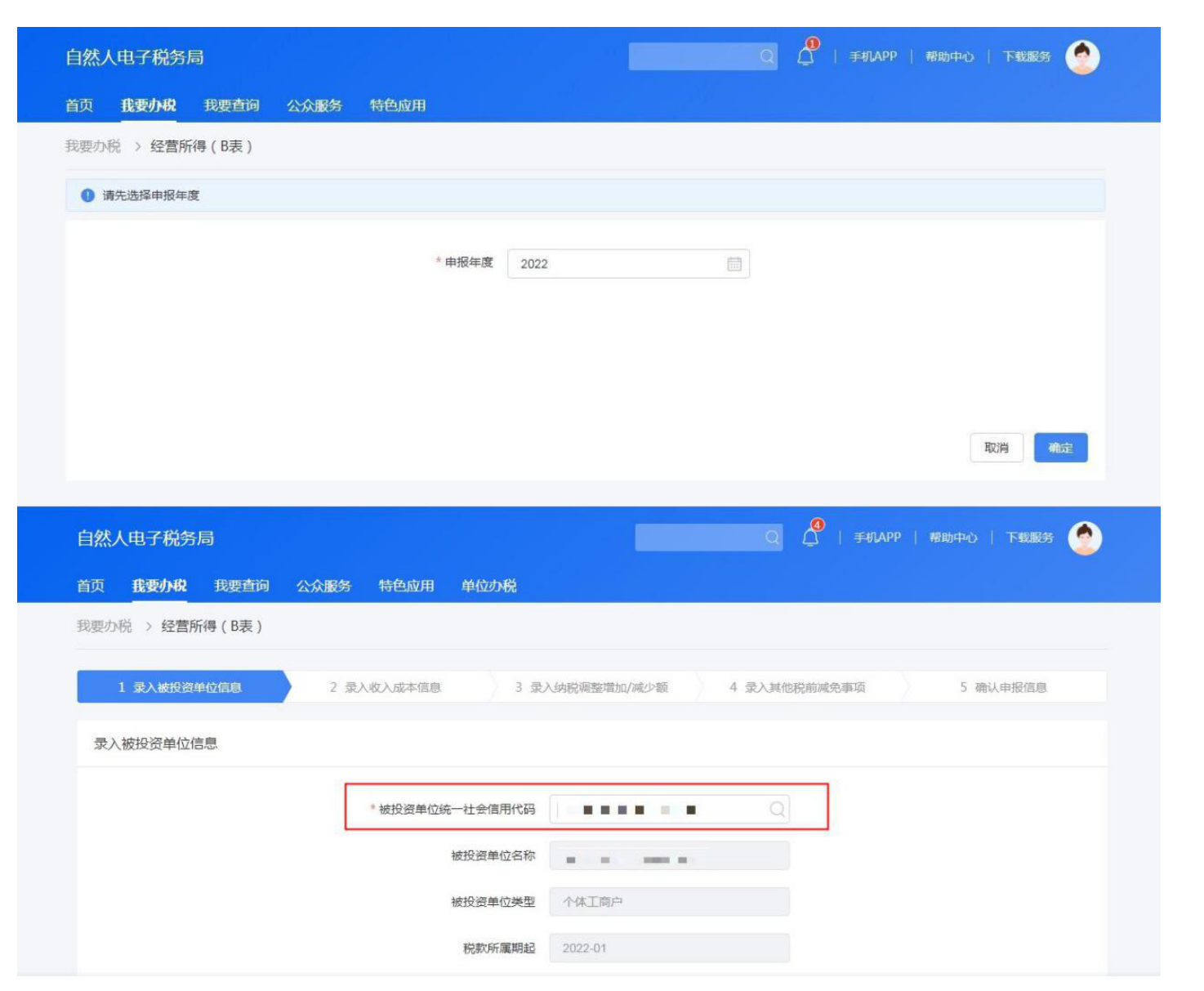Click 经营所得（B表）breadcrumb in lower page
Viewport: 1204px width, 991px height.
pyautogui.click(x=212, y=627)
